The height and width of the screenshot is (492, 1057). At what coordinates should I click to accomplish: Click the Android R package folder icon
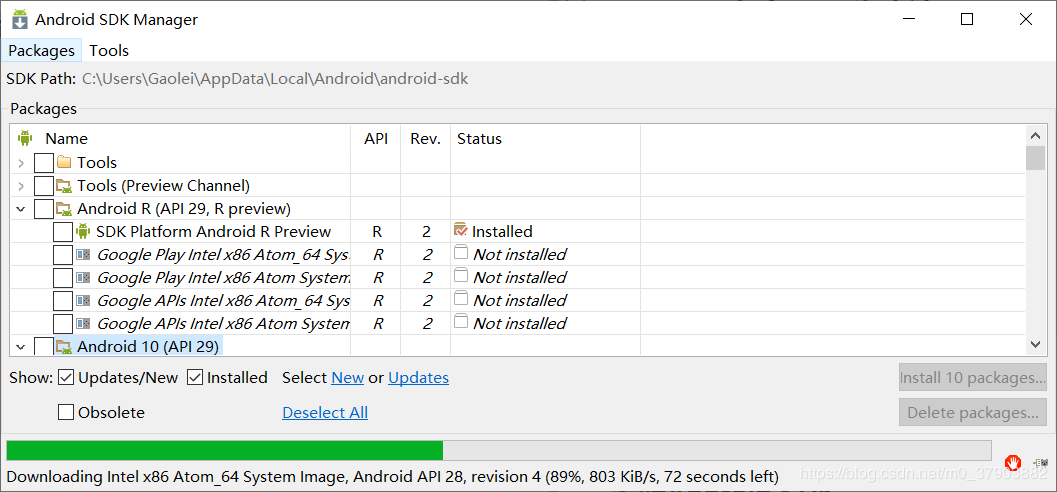pyautogui.click(x=64, y=208)
